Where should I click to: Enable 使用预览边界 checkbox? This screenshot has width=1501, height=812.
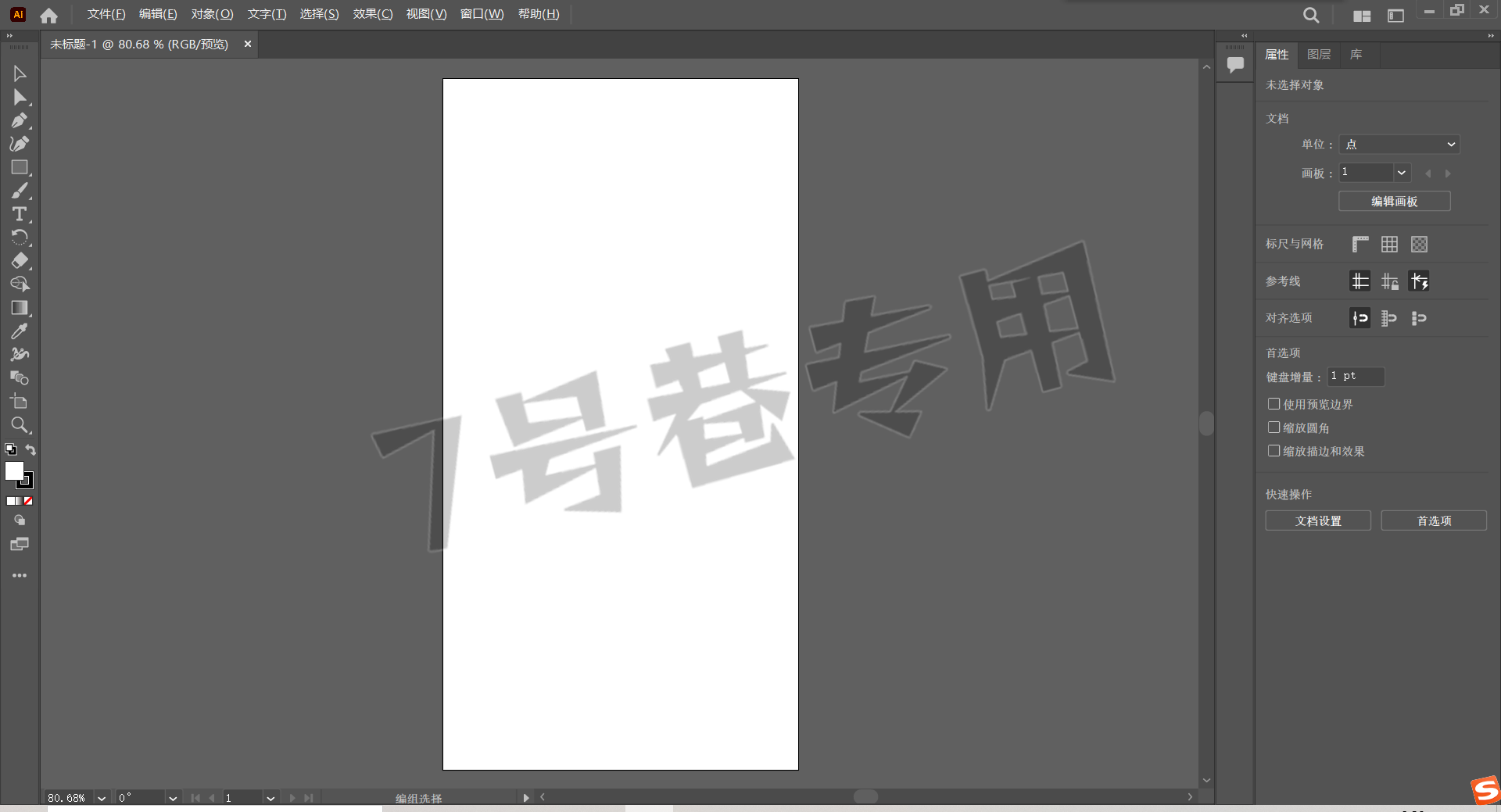point(1274,404)
